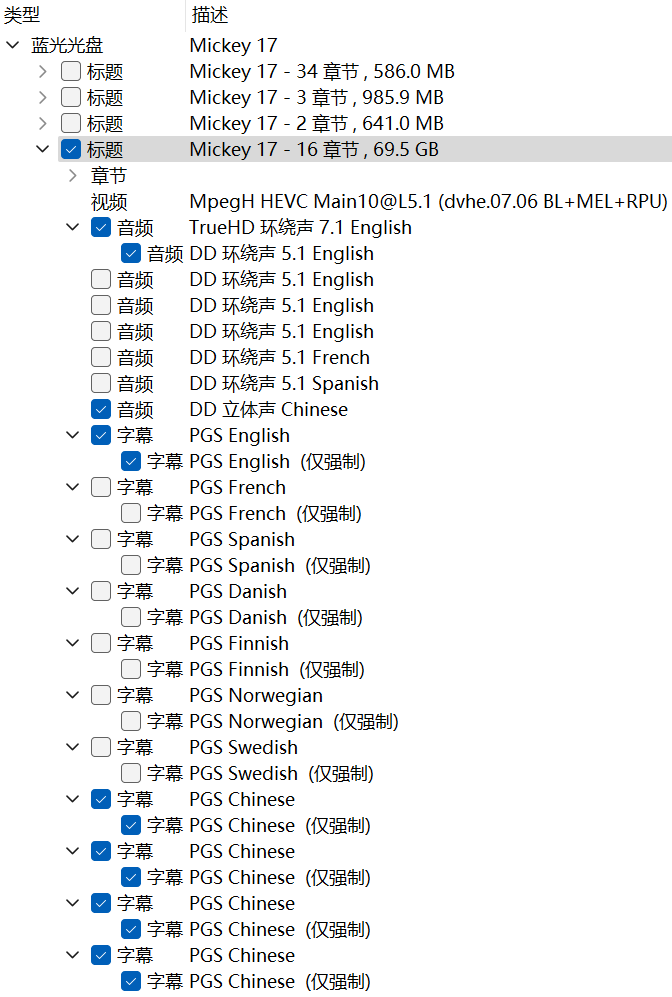Uncheck the PGS English subtitle checkbox
This screenshot has width=672, height=997.
coord(100,436)
